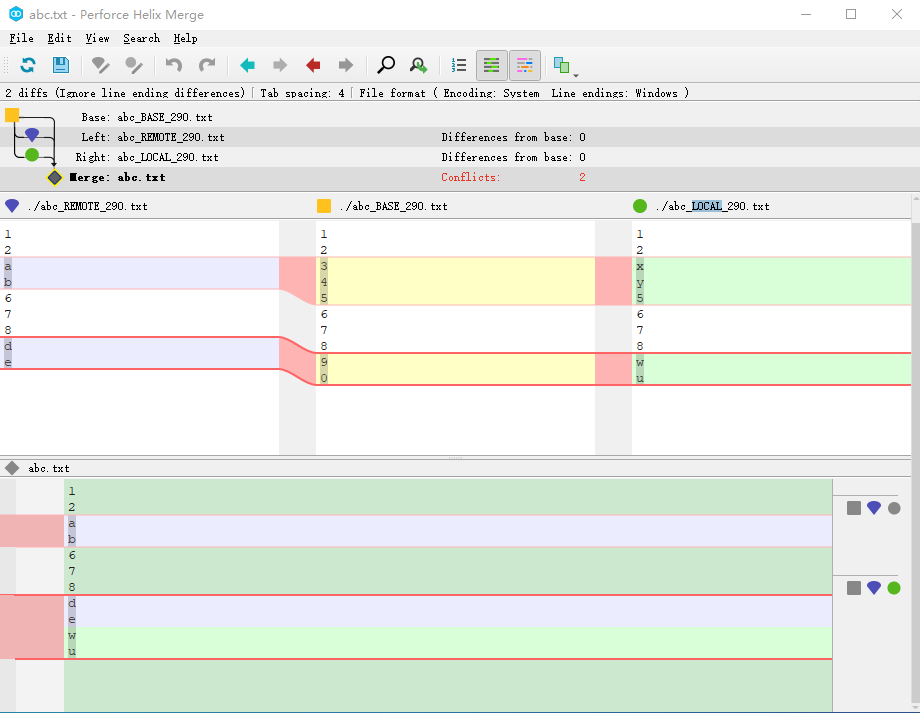
Task: Click the overlapping squares compare method icon
Action: [562, 65]
